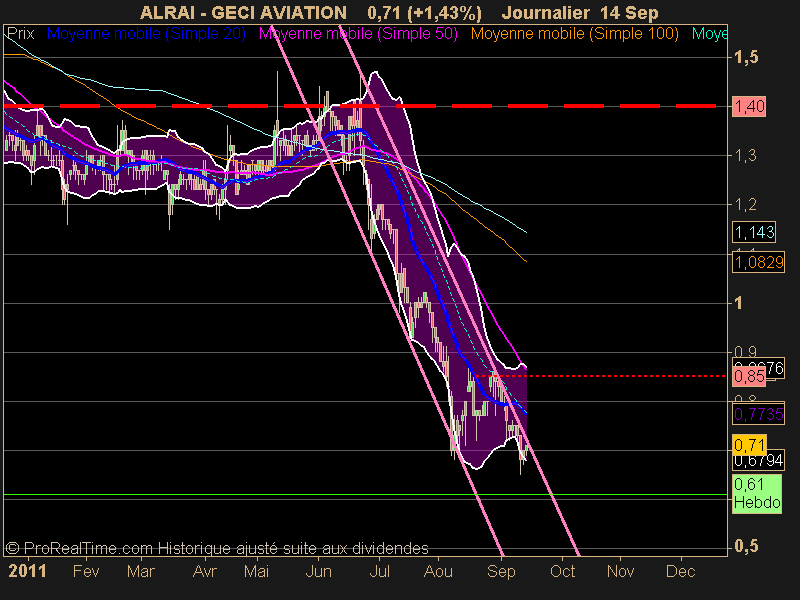Click the cyan "1,143" price tag
The width and height of the screenshot is (800, 600).
[754, 232]
